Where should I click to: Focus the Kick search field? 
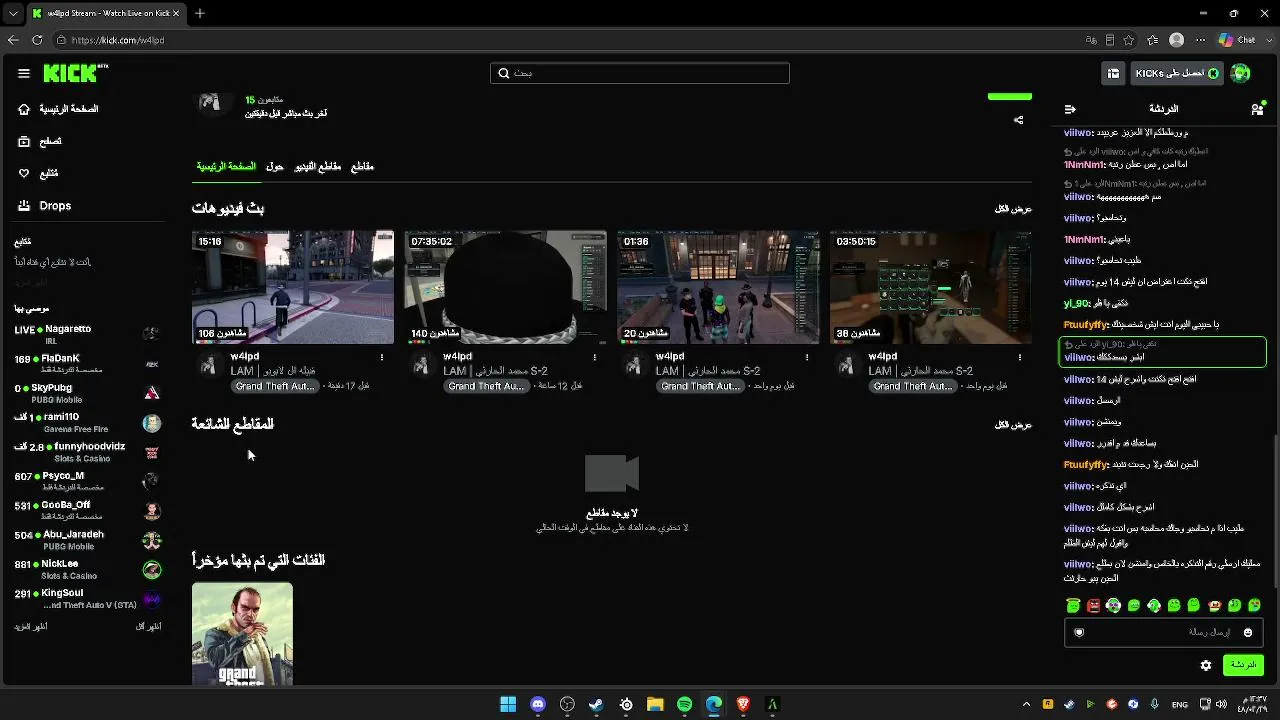pyautogui.click(x=640, y=73)
